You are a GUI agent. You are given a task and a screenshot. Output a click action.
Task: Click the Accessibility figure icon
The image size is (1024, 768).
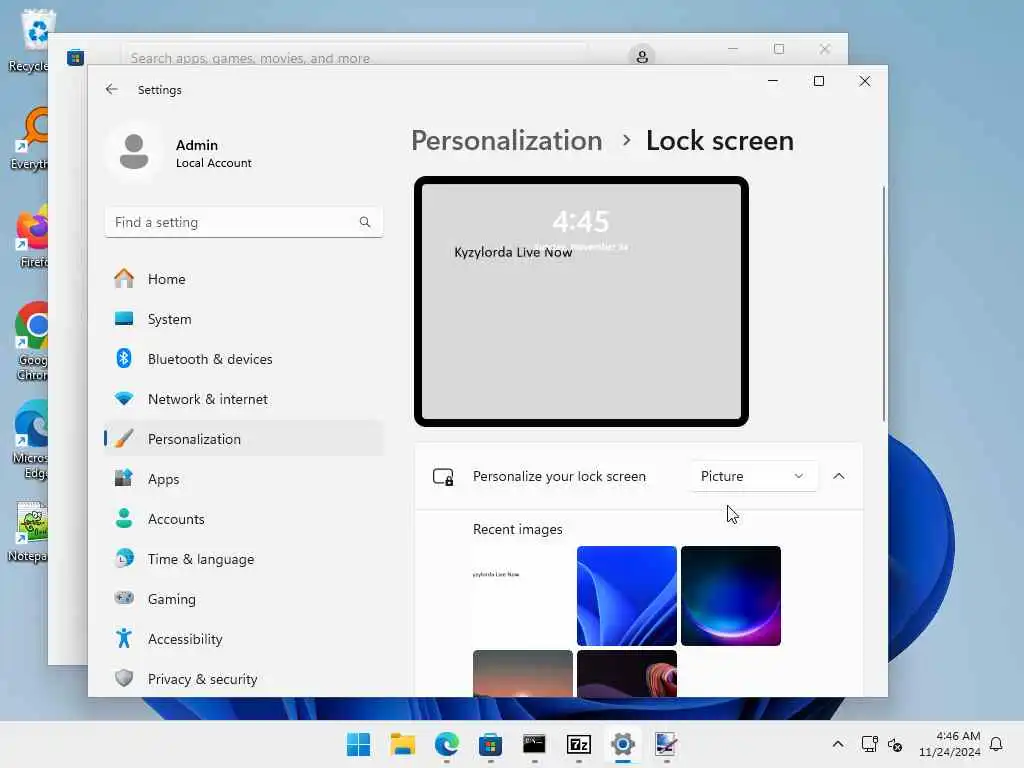(123, 638)
